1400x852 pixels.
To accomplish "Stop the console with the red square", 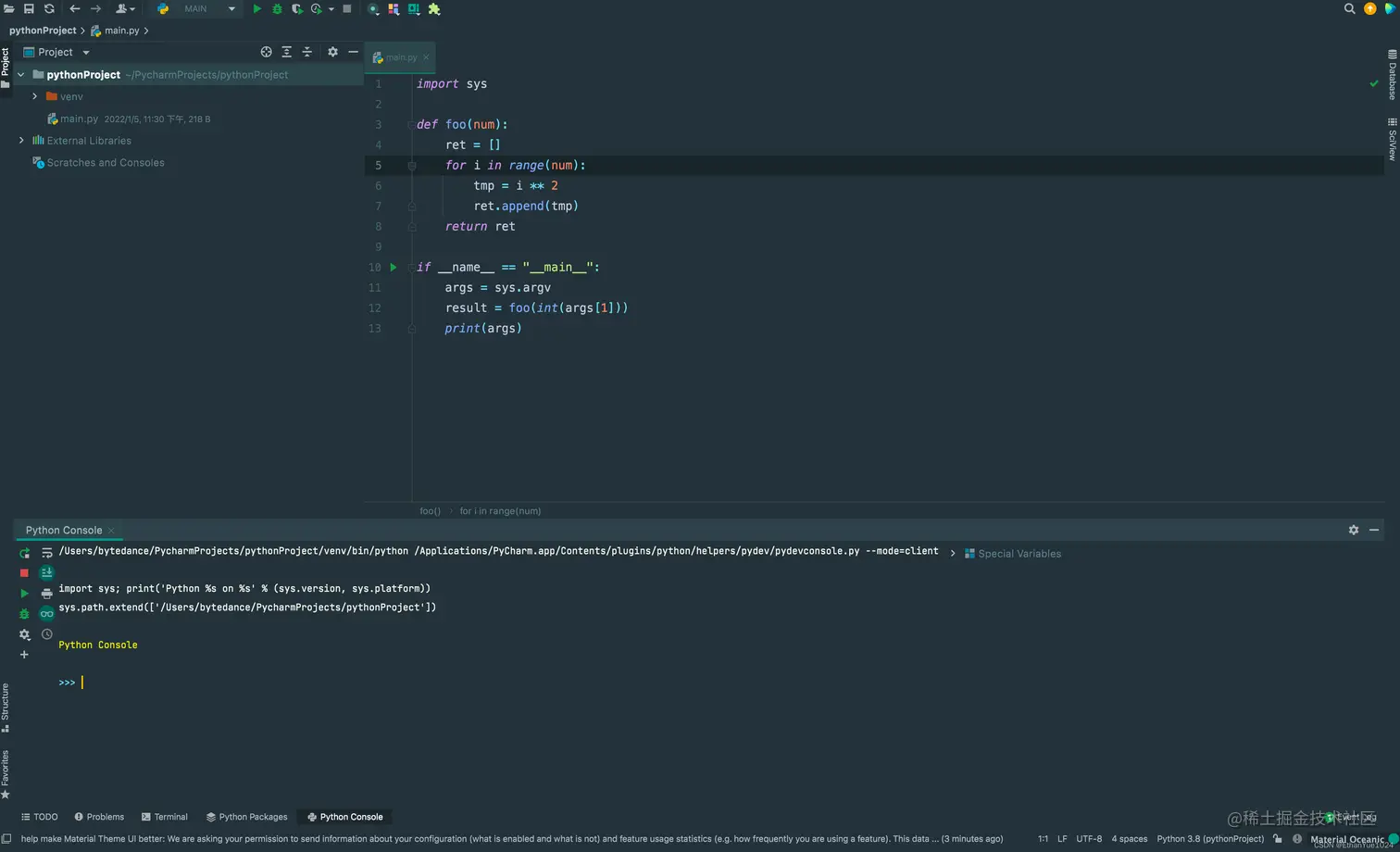I will point(24,573).
